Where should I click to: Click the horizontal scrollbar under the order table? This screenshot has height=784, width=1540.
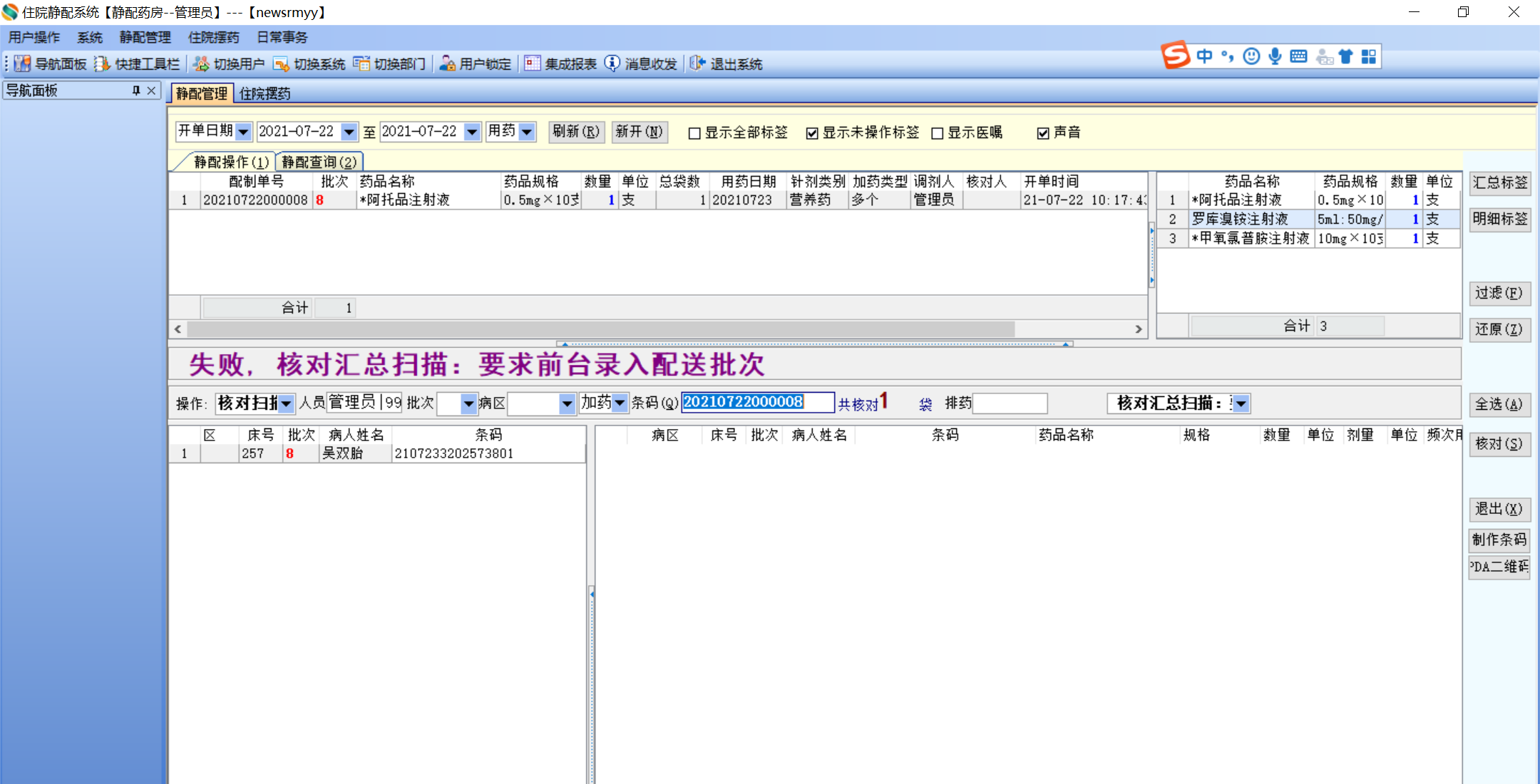click(599, 329)
